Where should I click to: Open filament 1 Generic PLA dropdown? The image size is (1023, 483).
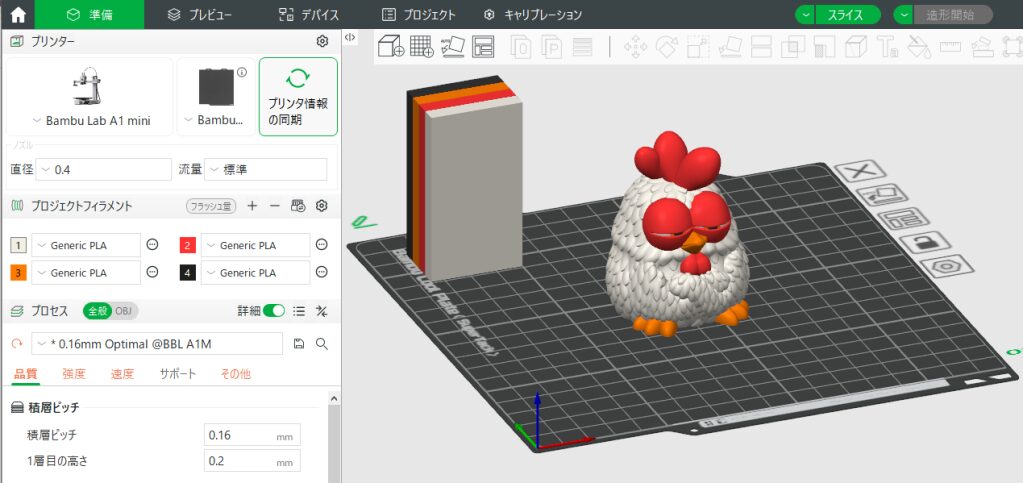coord(86,245)
